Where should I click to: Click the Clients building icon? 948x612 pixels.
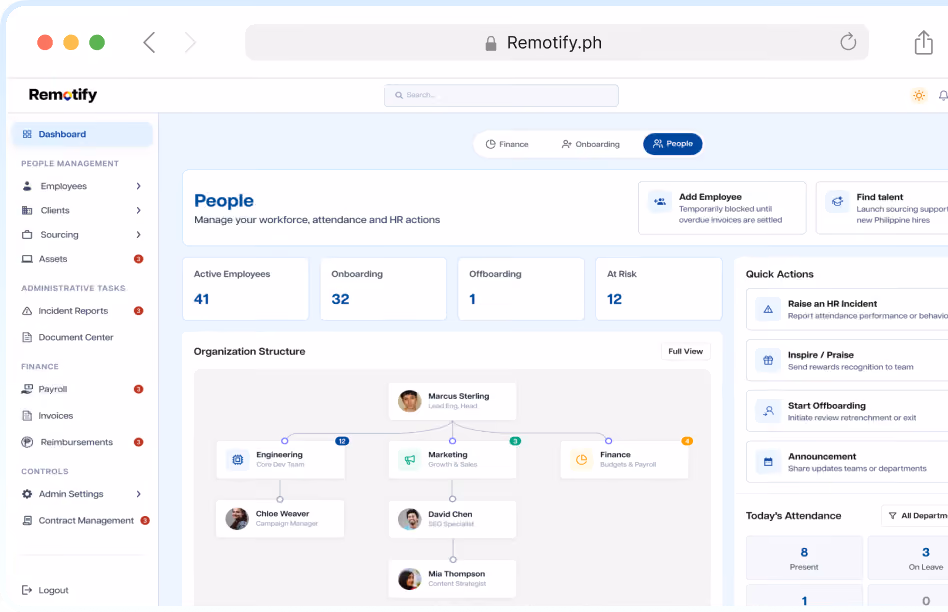click(27, 210)
